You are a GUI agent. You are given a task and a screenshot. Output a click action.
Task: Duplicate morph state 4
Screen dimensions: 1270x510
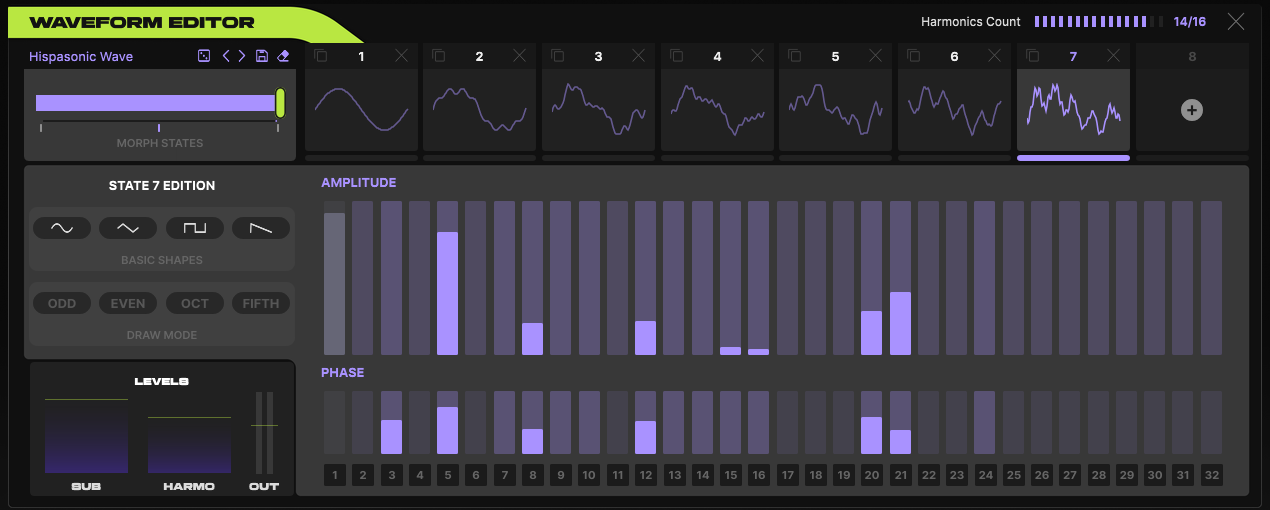click(x=677, y=56)
